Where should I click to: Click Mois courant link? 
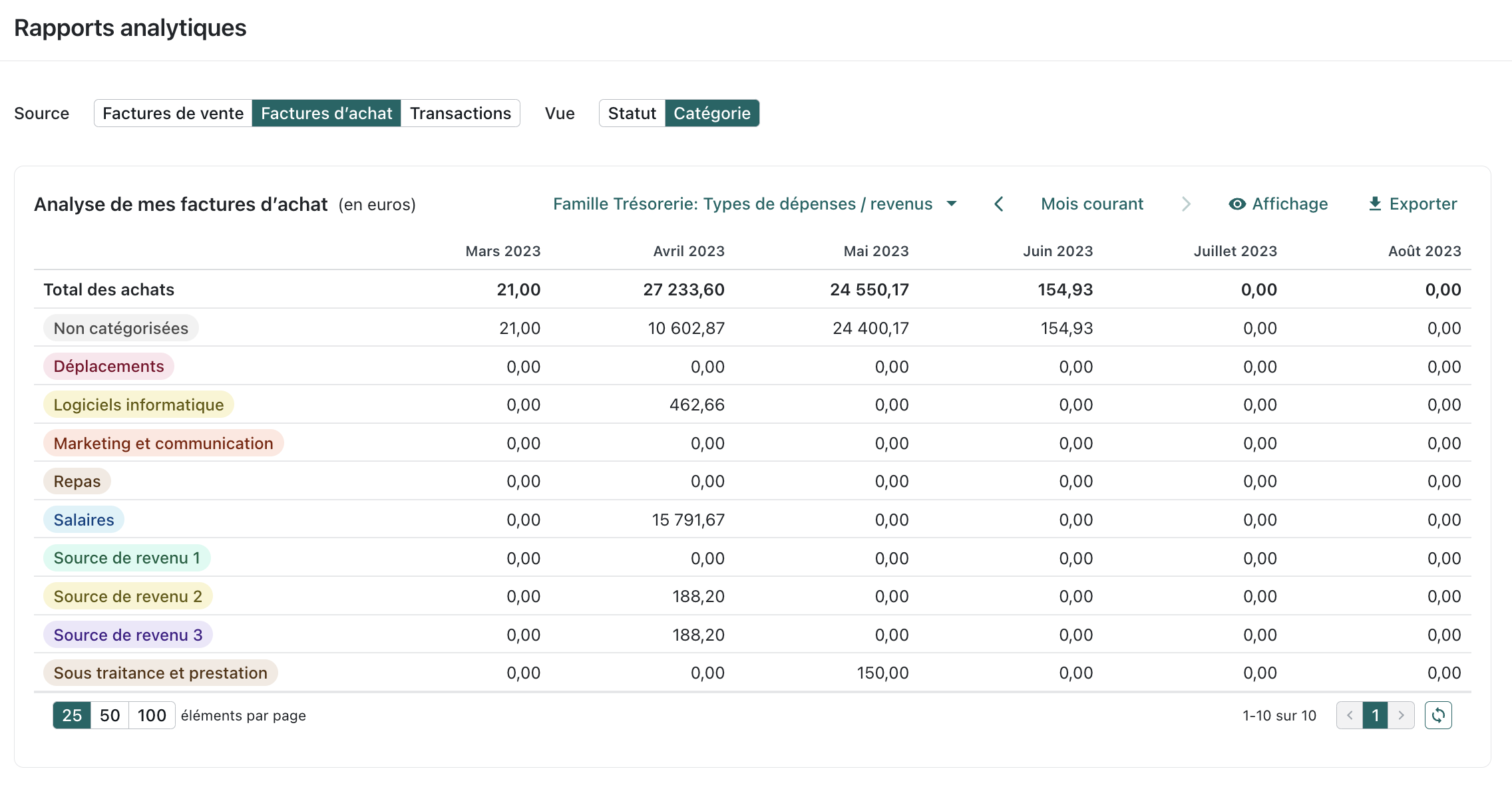[x=1092, y=204]
